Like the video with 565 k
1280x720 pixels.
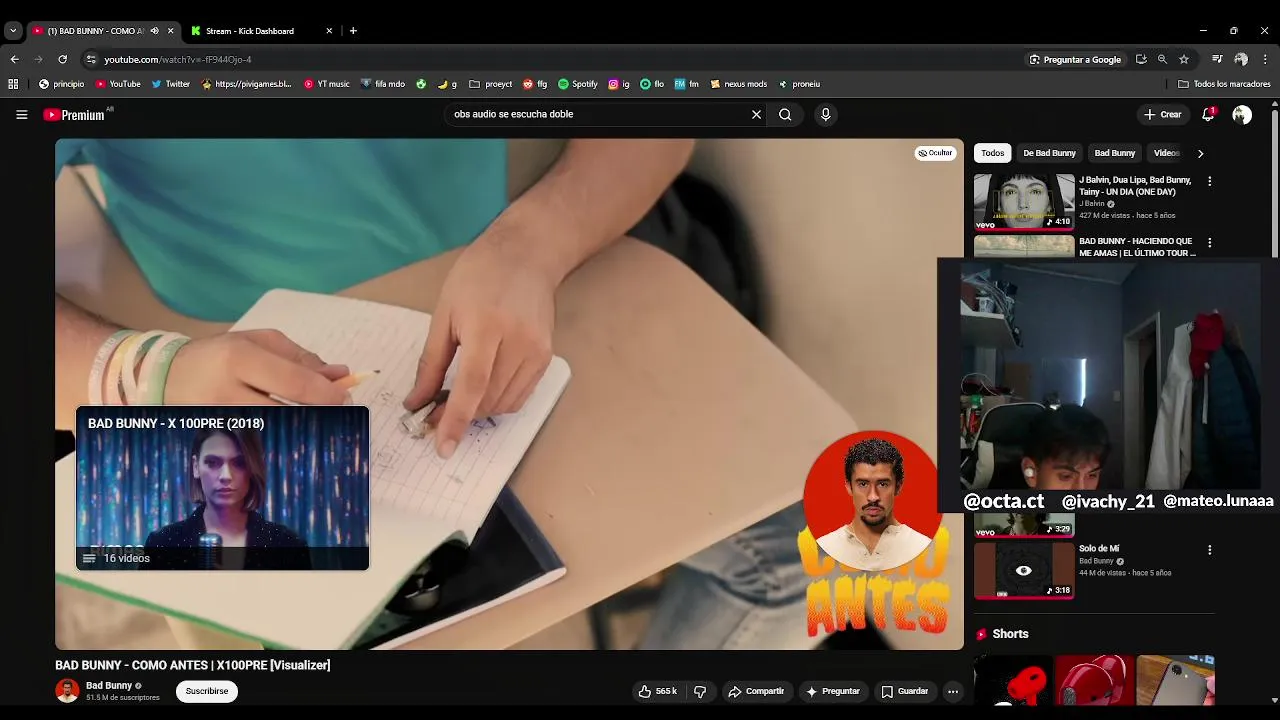658,691
